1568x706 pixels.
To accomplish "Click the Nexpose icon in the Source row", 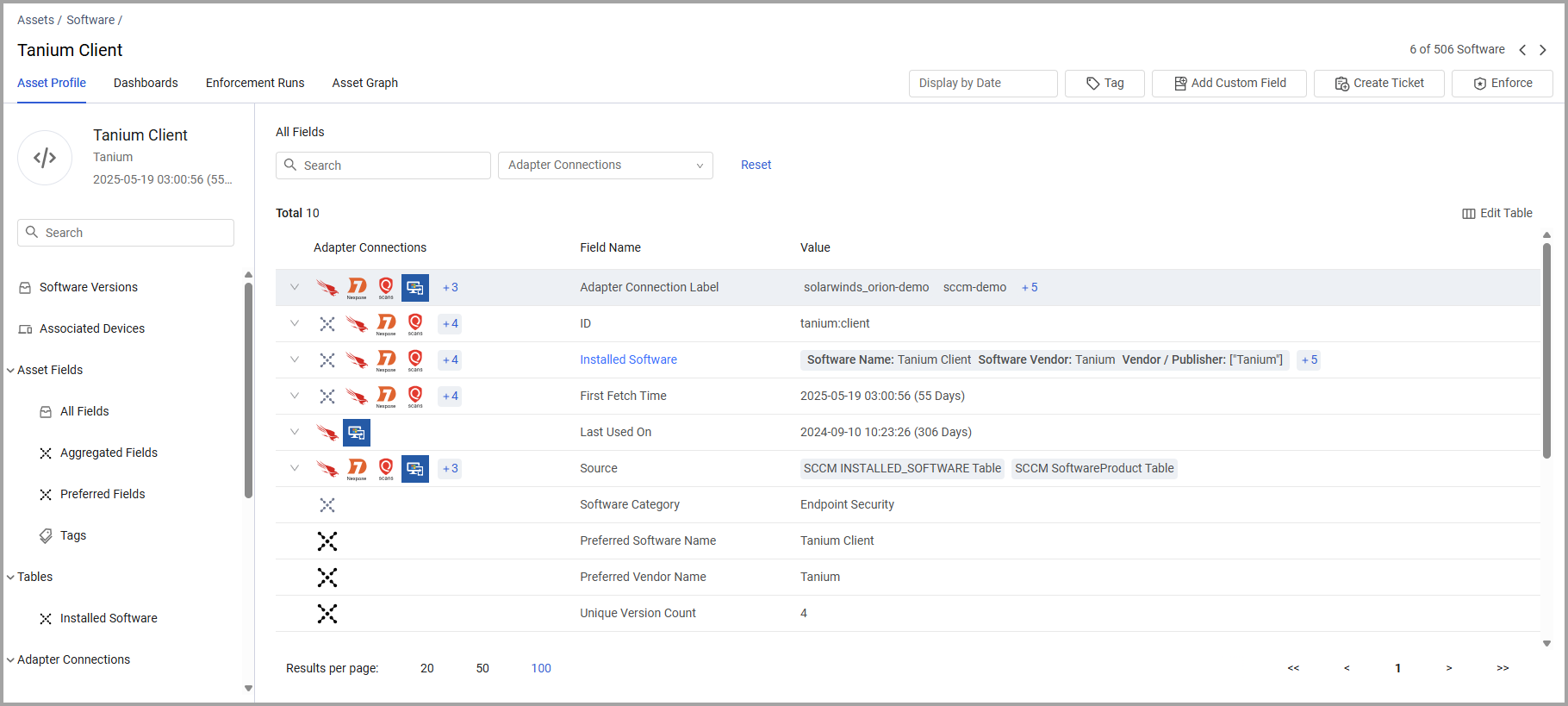I will coord(357,469).
